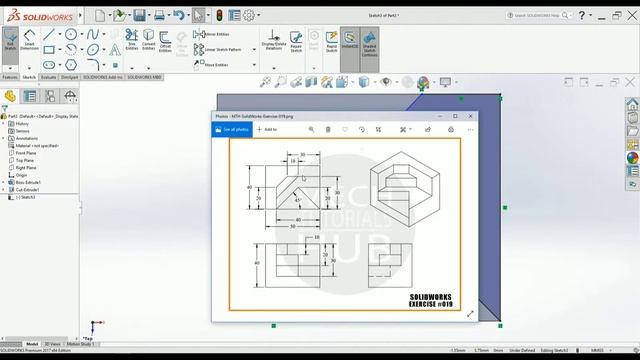Select the Corner Rectangle tool
Screen dimensions: 640x360
[49, 50]
